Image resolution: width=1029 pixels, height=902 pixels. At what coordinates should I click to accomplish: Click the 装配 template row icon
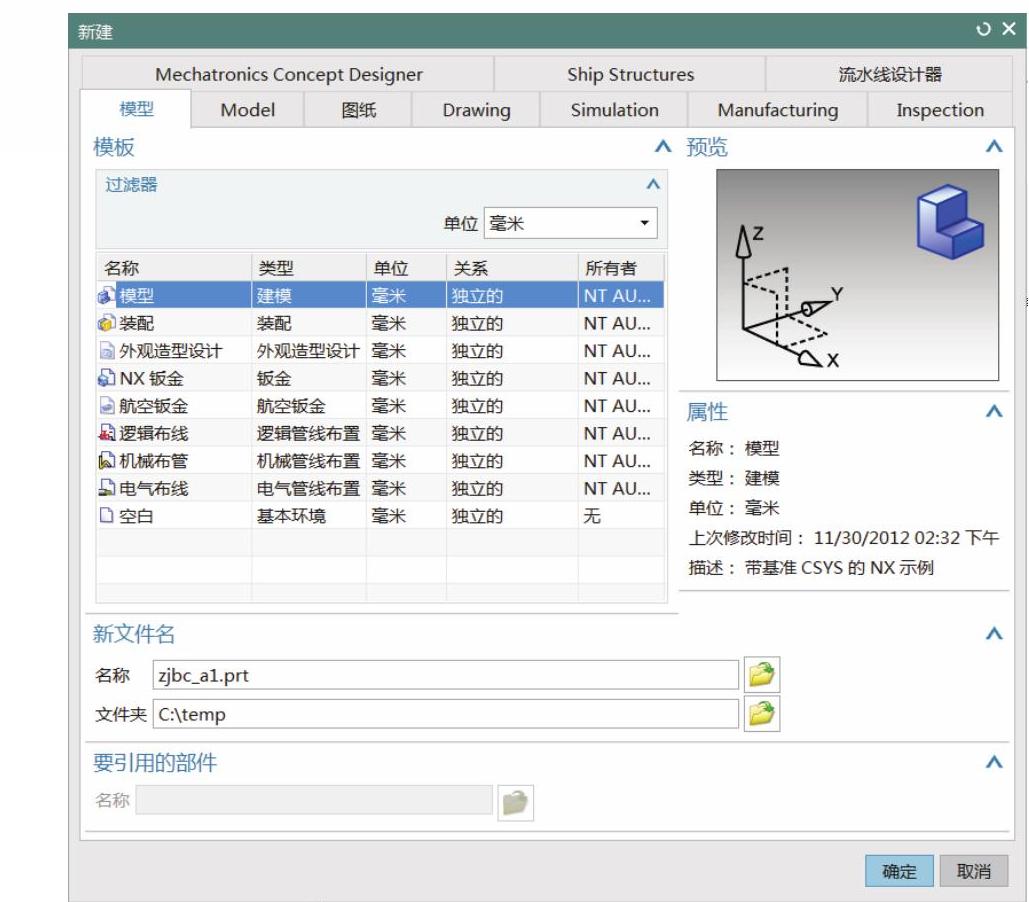tap(106, 323)
